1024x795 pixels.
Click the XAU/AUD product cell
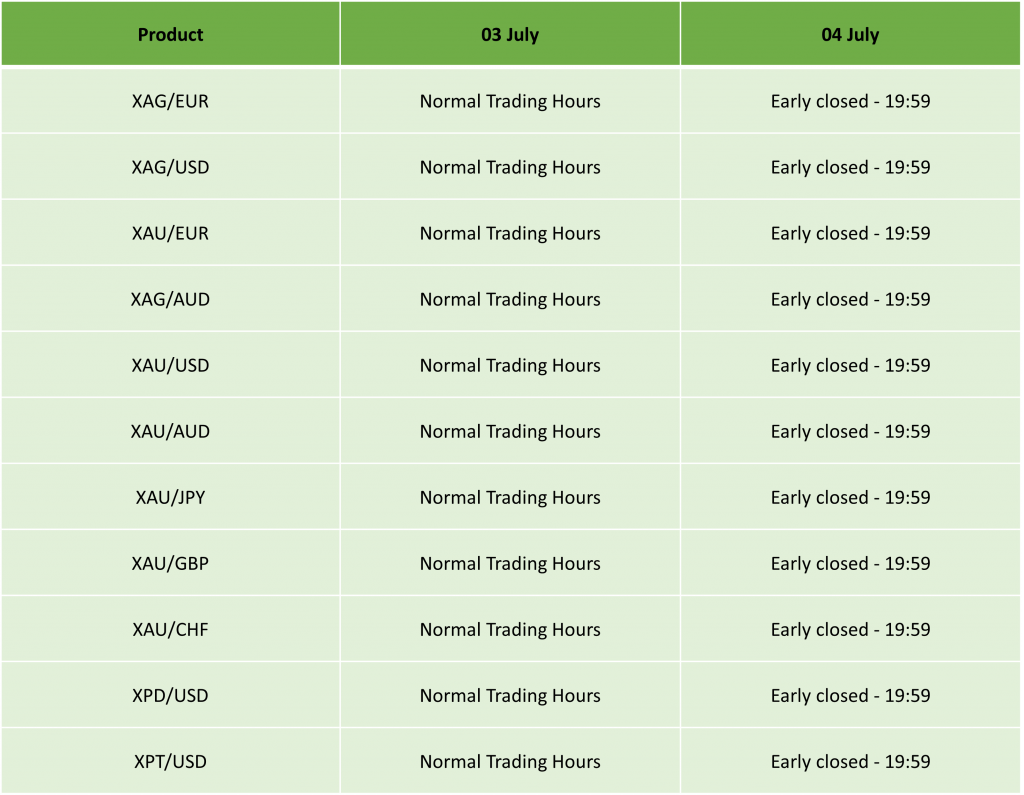pos(170,431)
